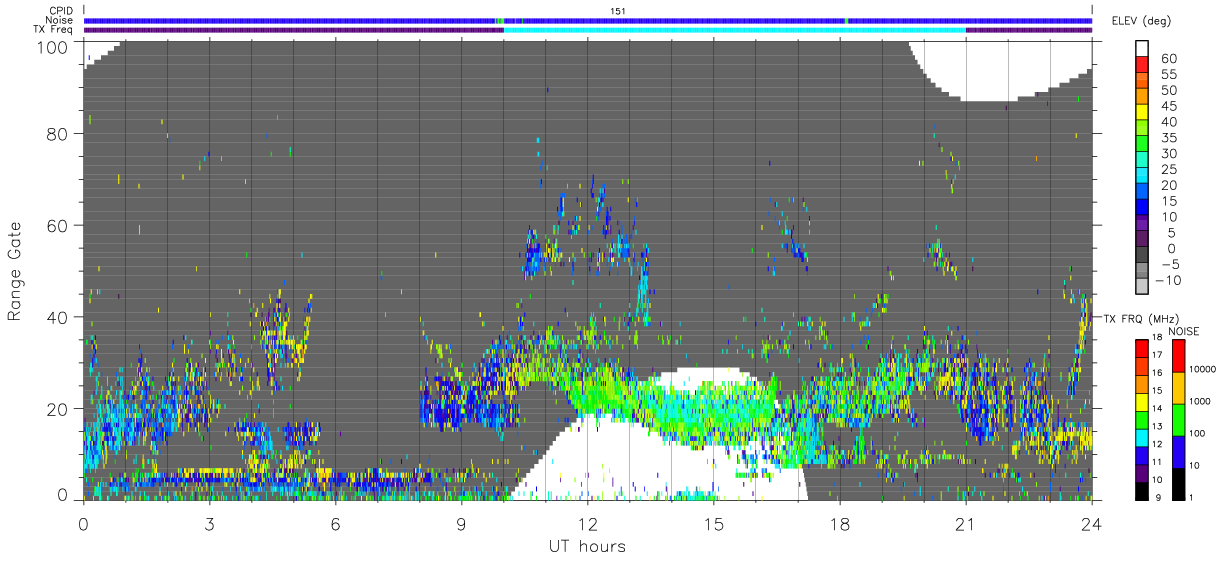
Task: Click the Range Gate axis title
Action: point(15,270)
